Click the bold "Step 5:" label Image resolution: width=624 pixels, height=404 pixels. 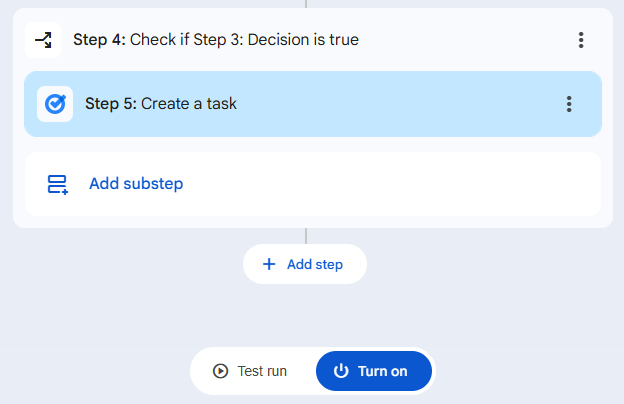[x=111, y=104]
